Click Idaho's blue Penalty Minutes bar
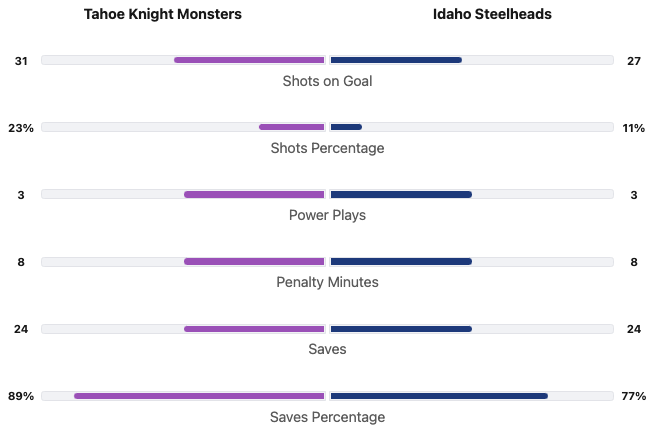 click(401, 261)
